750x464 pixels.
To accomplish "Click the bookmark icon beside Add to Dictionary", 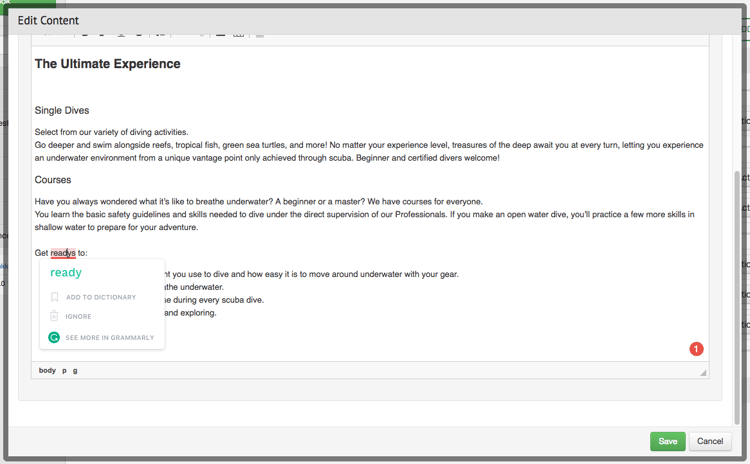I will pos(55,297).
